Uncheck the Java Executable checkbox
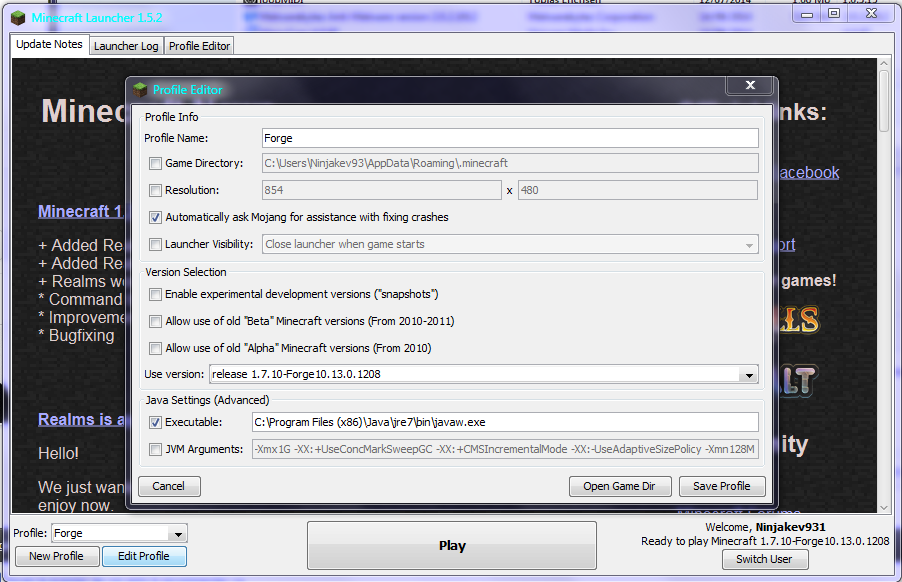The image size is (902, 582). pos(155,422)
